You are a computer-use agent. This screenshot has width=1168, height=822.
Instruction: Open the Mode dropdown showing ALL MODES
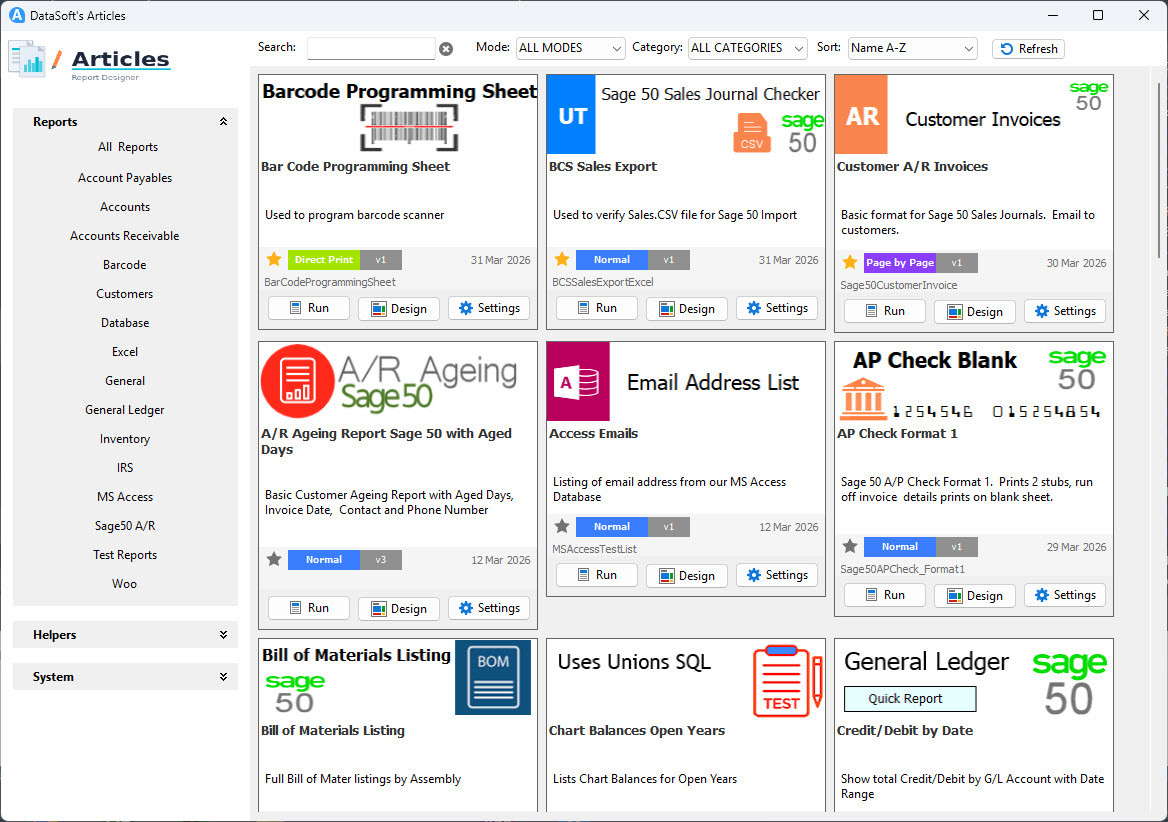(570, 48)
